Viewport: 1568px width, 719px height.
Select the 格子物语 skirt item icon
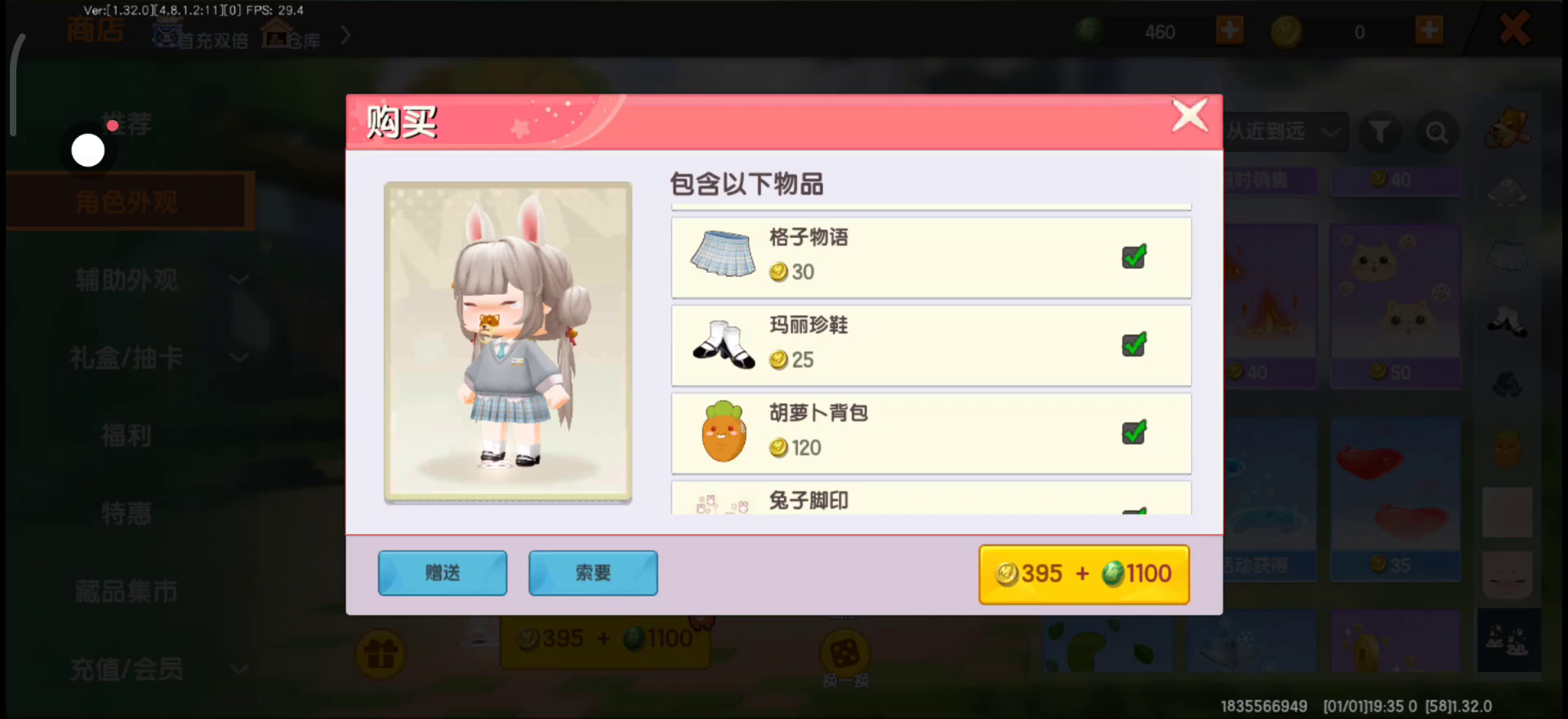(723, 254)
